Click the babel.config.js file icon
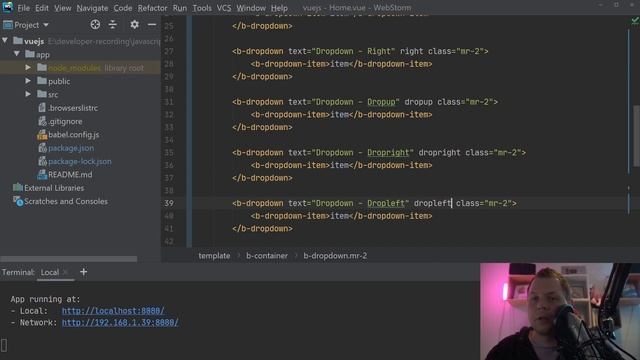The height and width of the screenshot is (360, 640). 42,135
